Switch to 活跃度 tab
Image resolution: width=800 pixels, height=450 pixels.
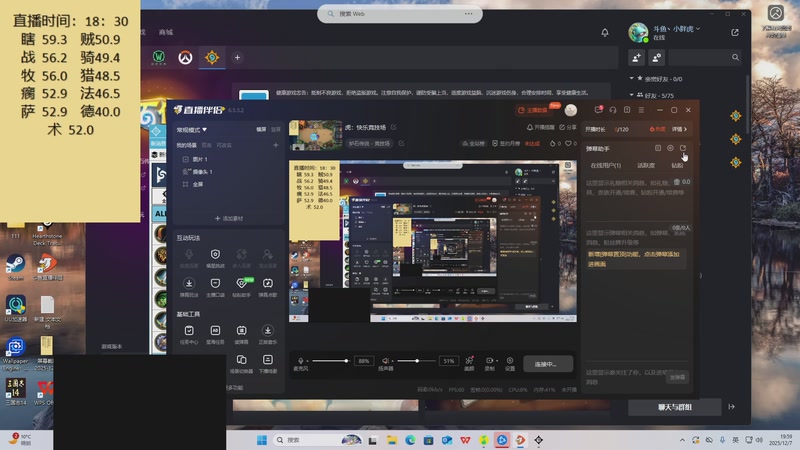coord(646,165)
